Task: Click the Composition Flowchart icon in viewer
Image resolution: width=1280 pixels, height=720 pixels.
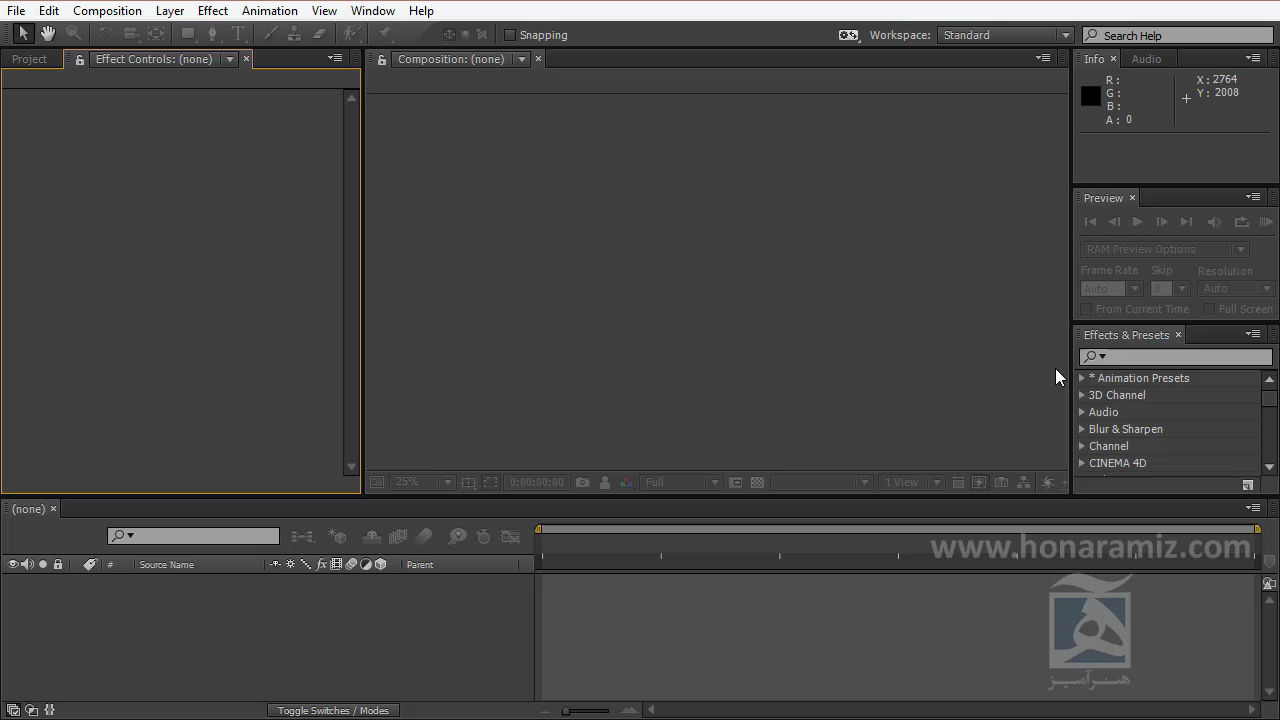Action: tap(1024, 482)
